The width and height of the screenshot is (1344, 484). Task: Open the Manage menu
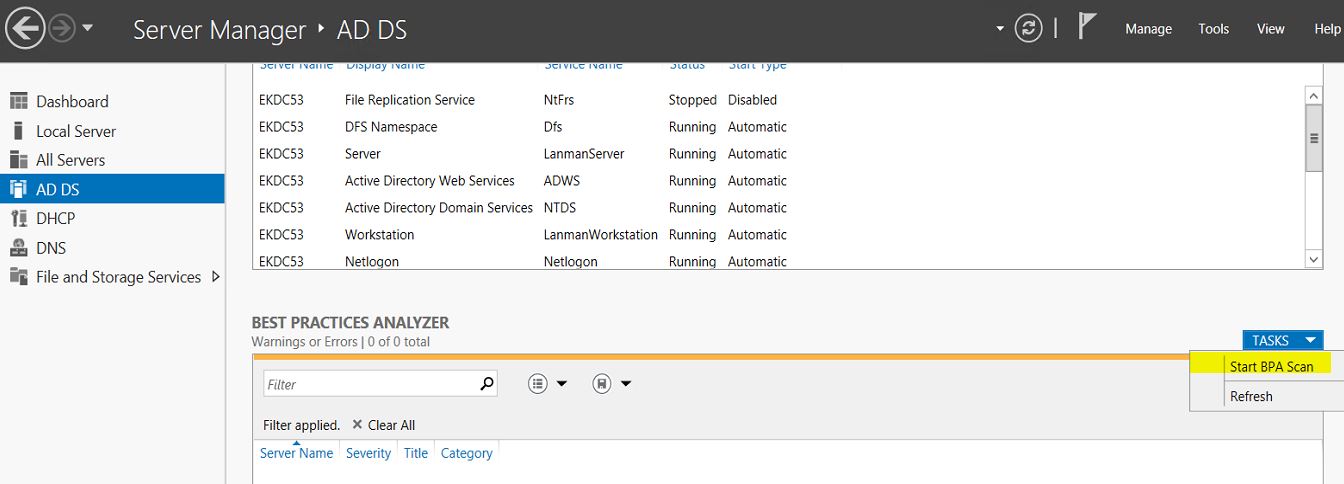pos(1148,29)
